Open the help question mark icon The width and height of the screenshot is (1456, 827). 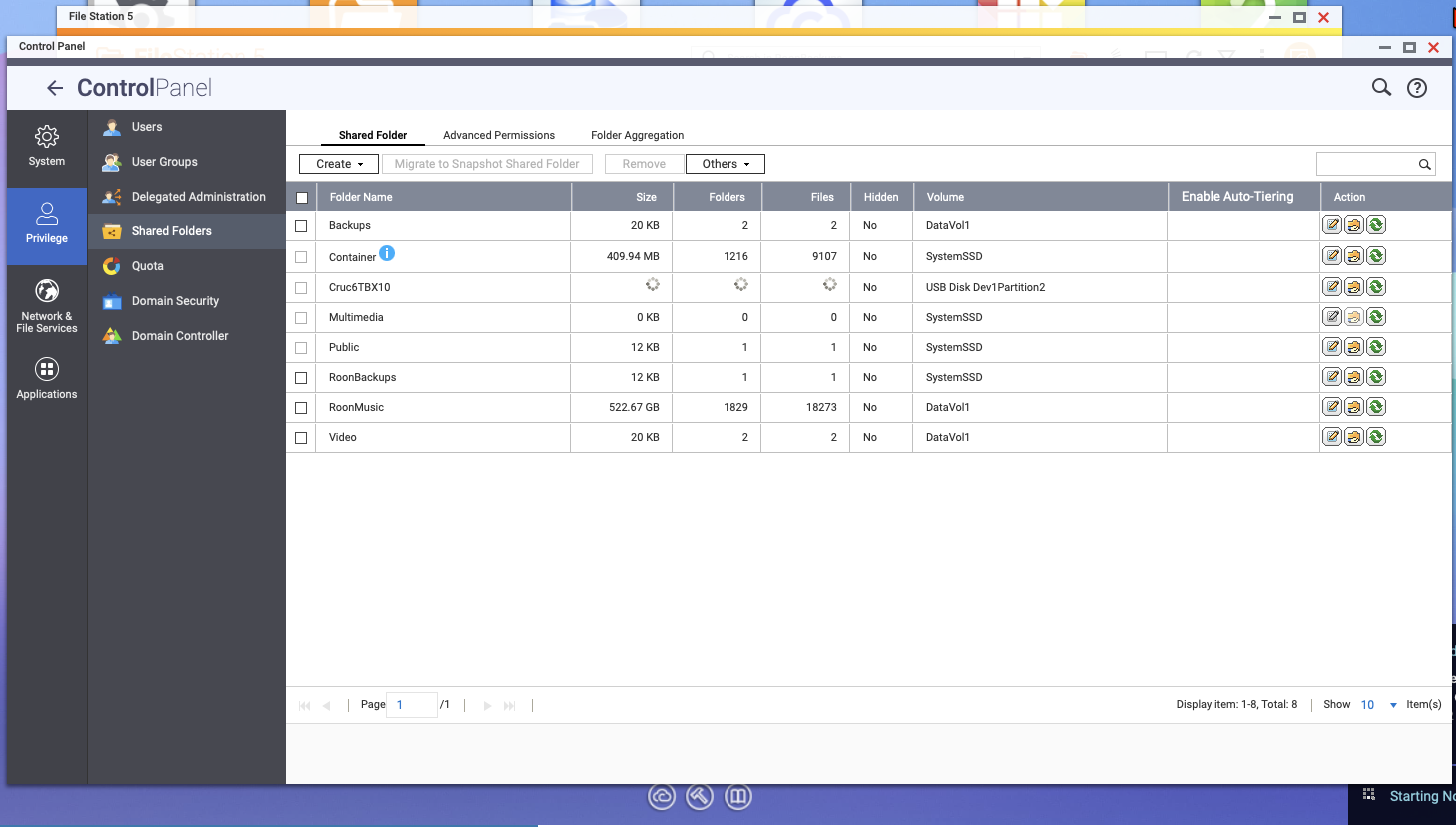click(x=1417, y=88)
